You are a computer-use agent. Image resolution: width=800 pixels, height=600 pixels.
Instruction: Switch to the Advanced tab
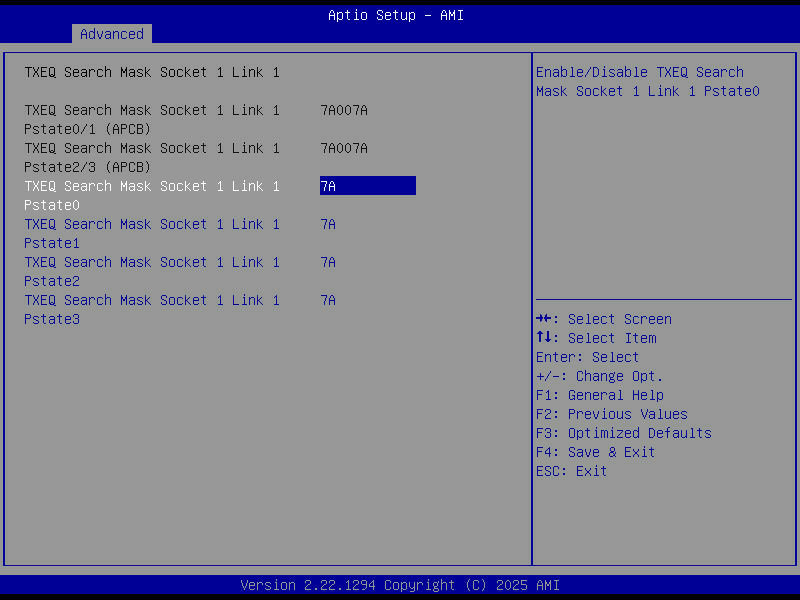(111, 33)
